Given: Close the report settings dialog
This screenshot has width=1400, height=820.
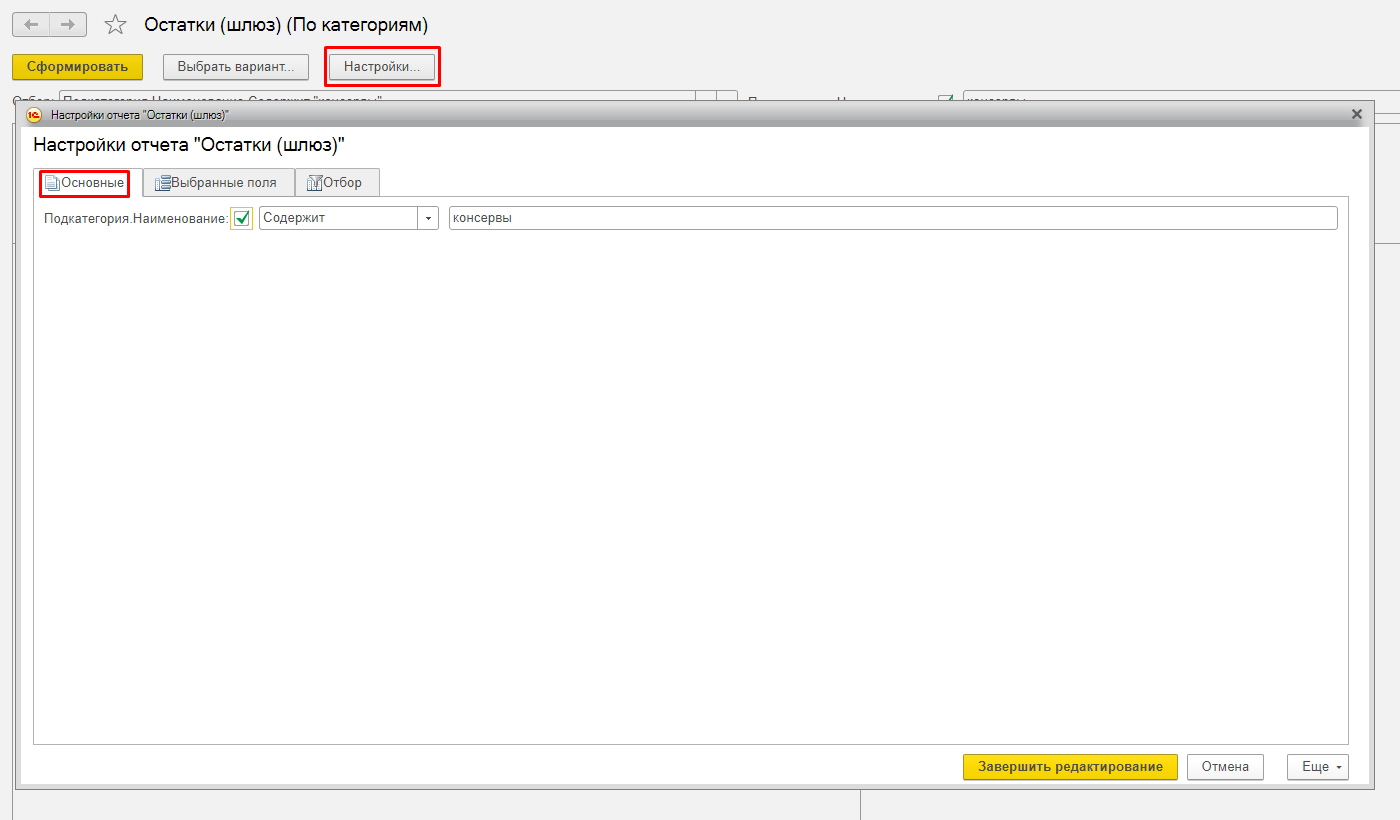Looking at the screenshot, I should [x=1357, y=114].
